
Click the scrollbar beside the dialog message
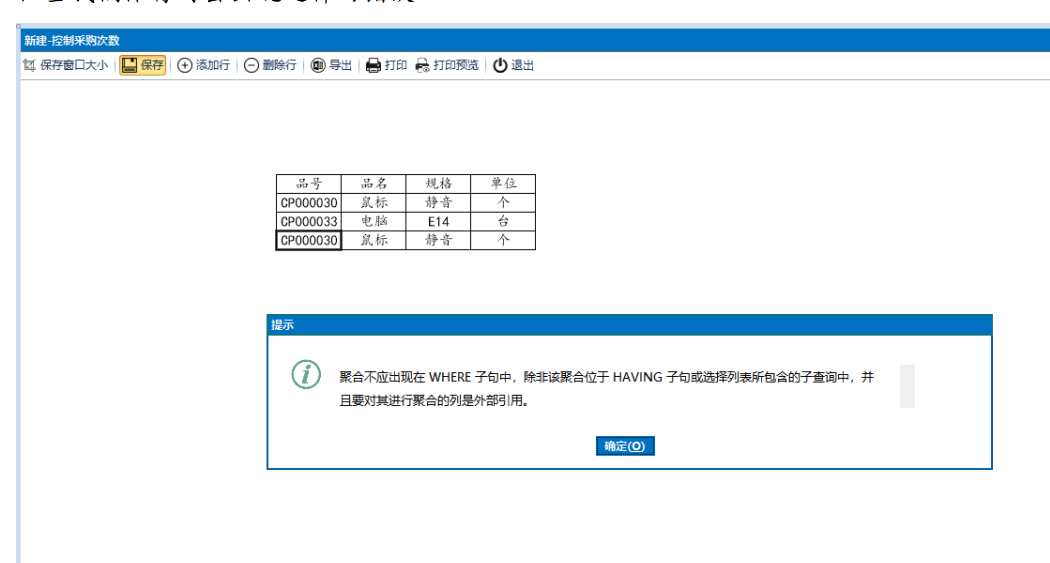coord(907,386)
